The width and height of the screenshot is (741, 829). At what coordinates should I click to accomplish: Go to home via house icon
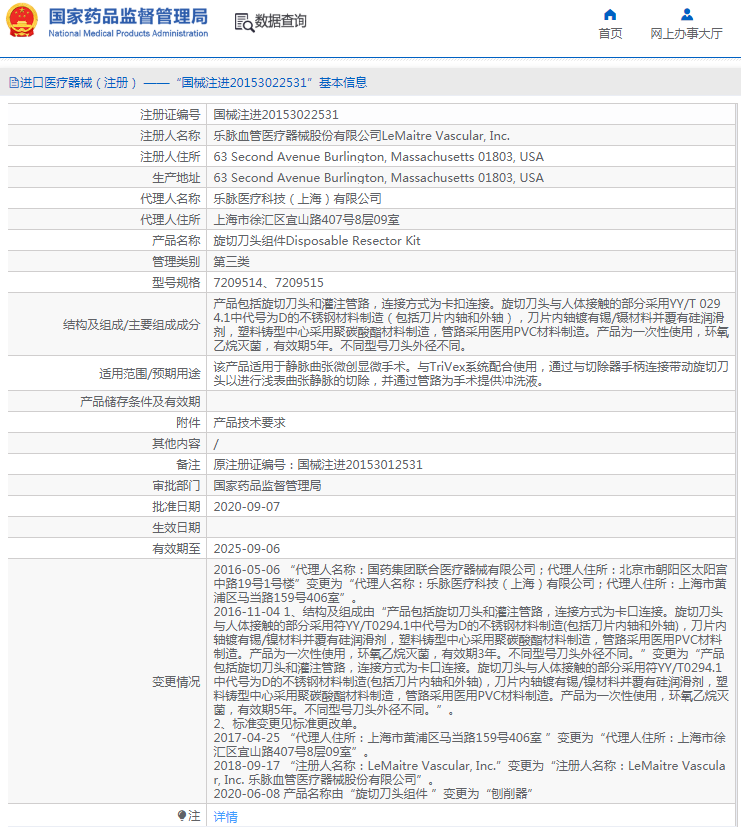610,14
